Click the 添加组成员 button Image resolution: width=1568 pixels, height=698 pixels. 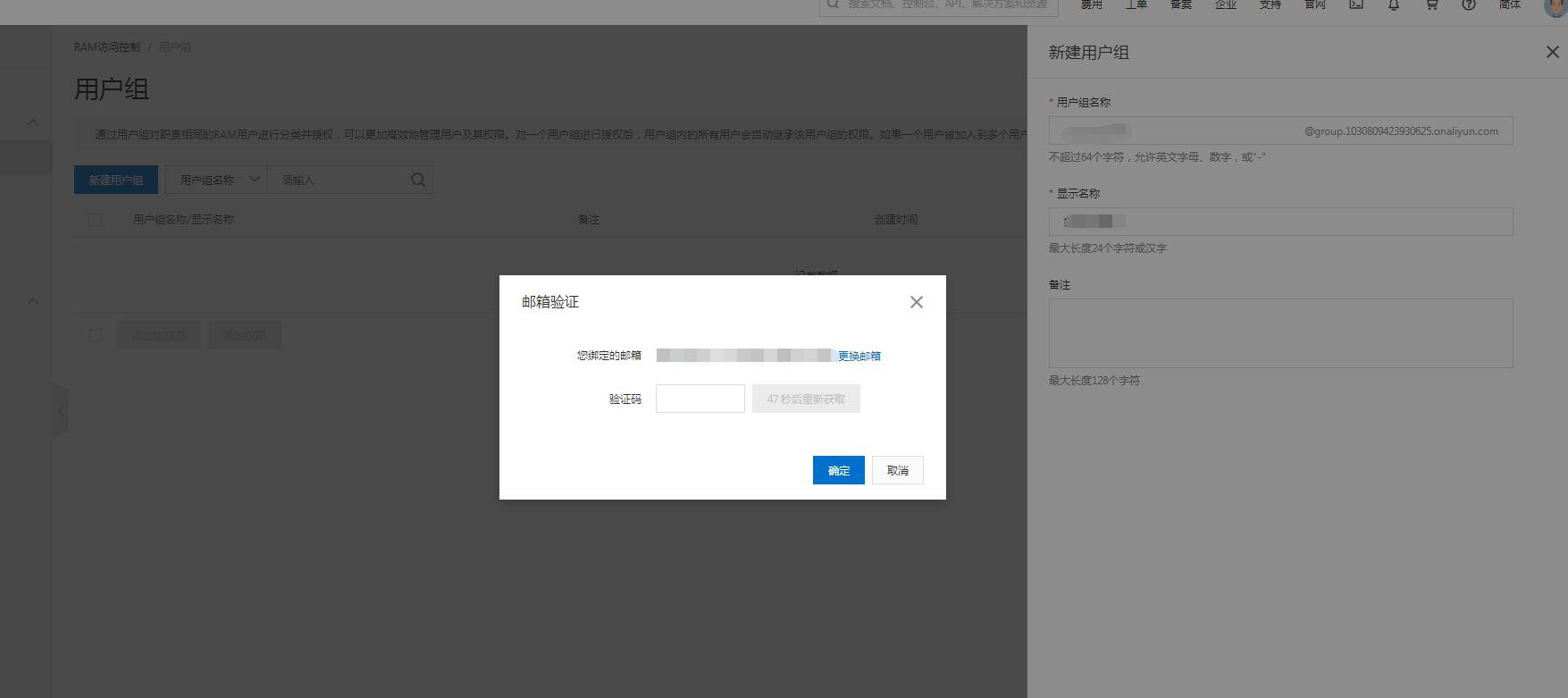coord(159,335)
